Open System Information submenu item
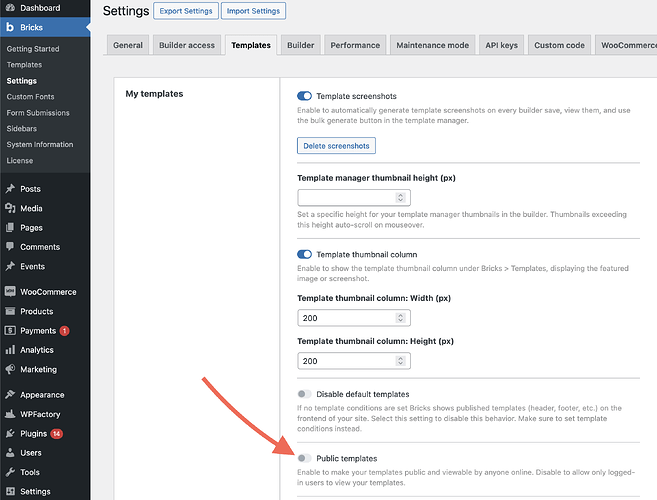Screen dimensions: 657x500 click(x=40, y=144)
